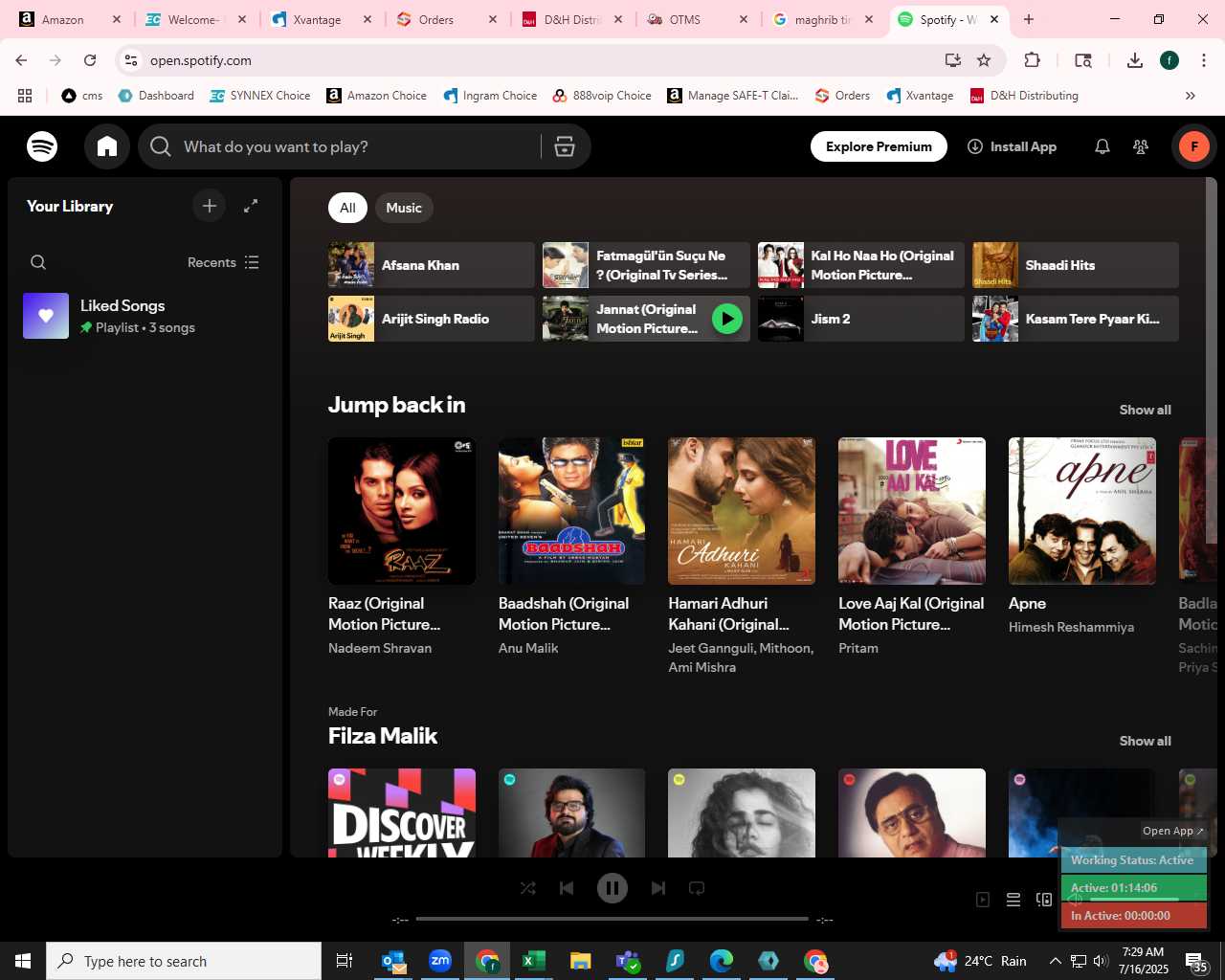The width and height of the screenshot is (1225, 980).
Task: Open Now Playing view icon
Action: coord(983,900)
